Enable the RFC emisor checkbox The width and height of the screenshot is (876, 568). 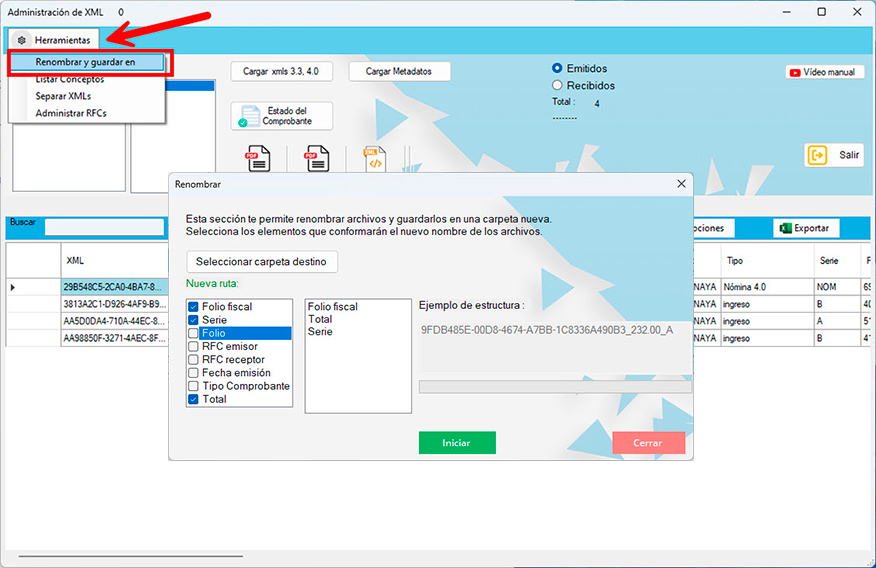tap(194, 346)
